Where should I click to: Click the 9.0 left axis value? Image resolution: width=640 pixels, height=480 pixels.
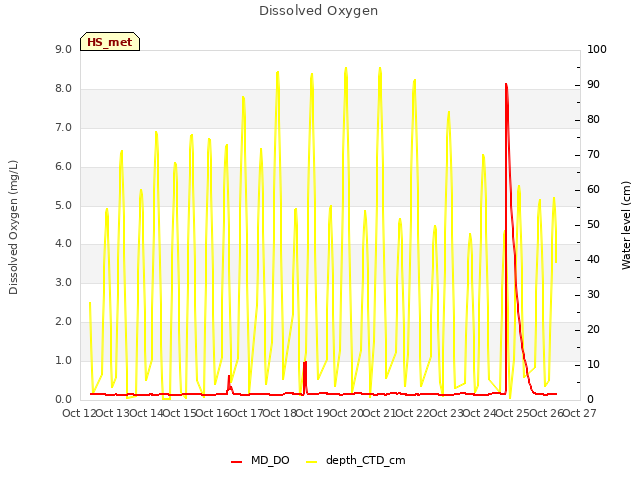pyautogui.click(x=63, y=49)
